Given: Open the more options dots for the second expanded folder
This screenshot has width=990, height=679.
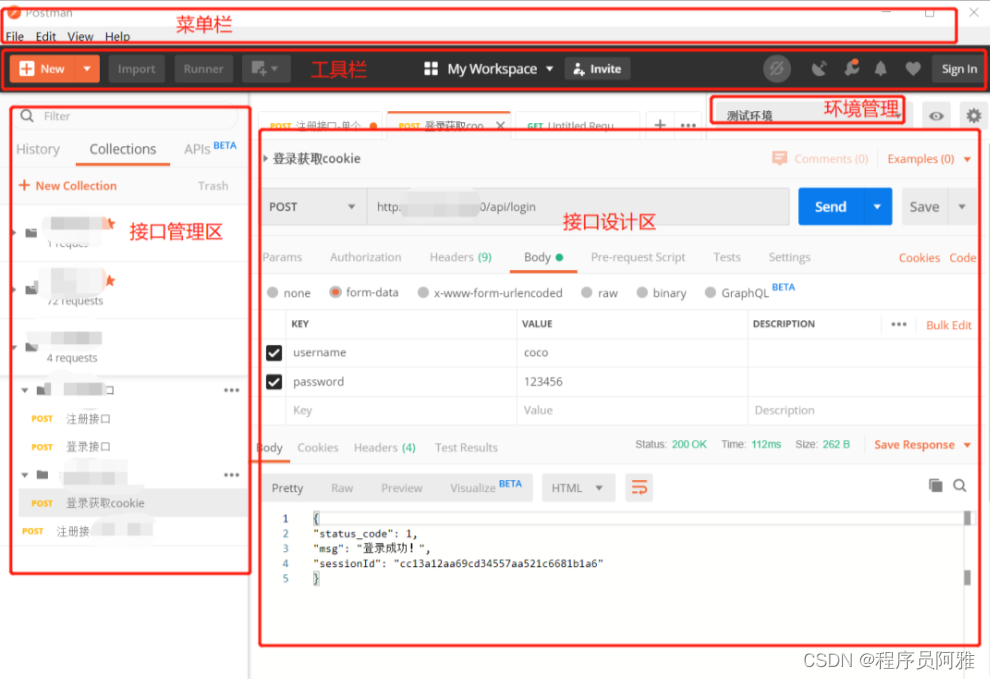Looking at the screenshot, I should pyautogui.click(x=232, y=475).
